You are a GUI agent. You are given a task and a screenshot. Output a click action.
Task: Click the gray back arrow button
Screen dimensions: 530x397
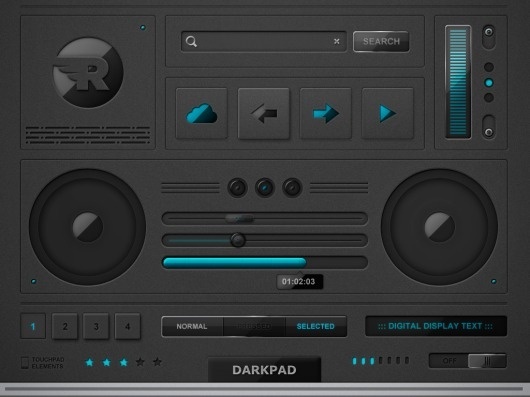point(264,113)
